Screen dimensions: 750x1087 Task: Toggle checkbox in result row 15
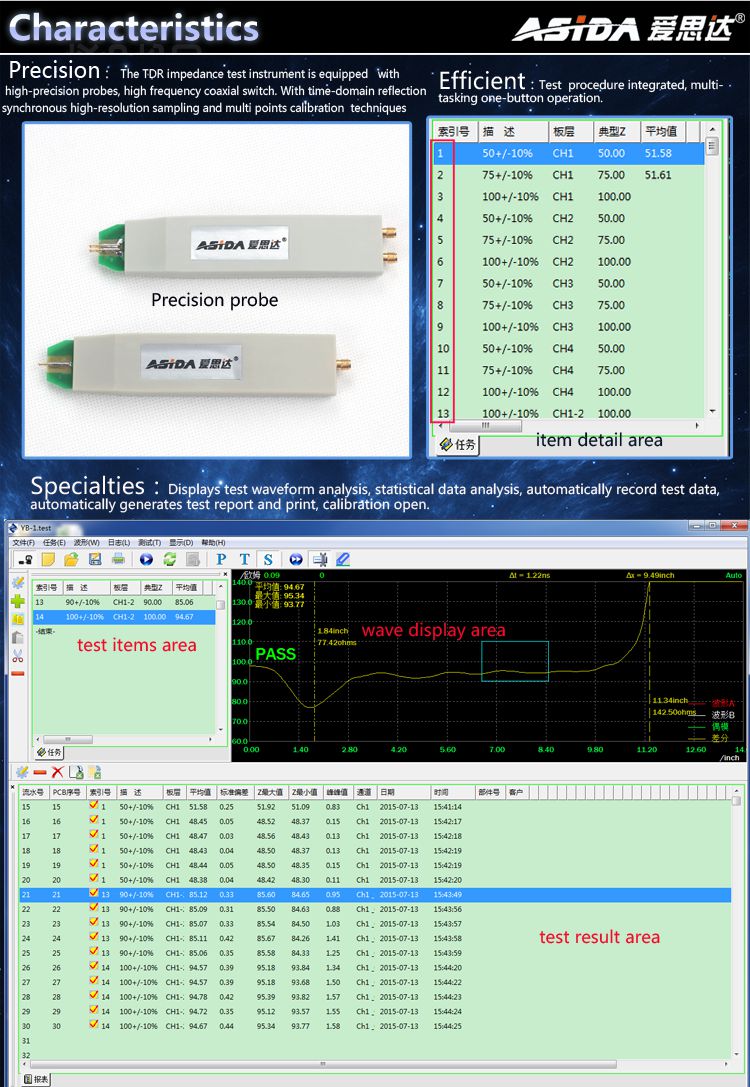pos(94,806)
